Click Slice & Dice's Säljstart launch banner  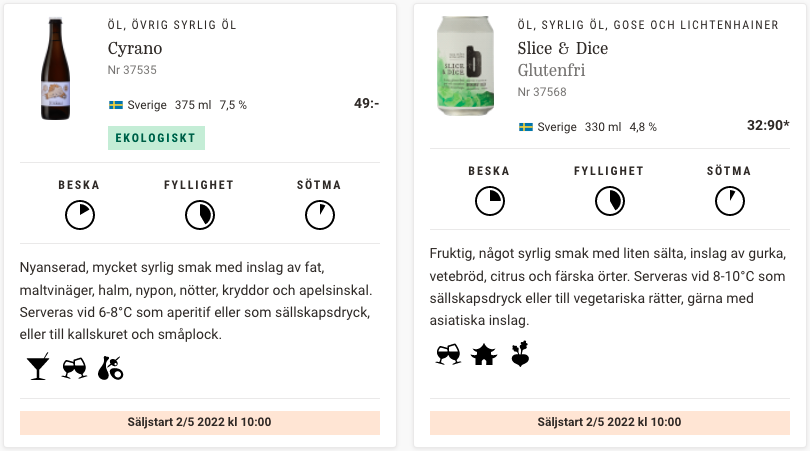(610, 422)
